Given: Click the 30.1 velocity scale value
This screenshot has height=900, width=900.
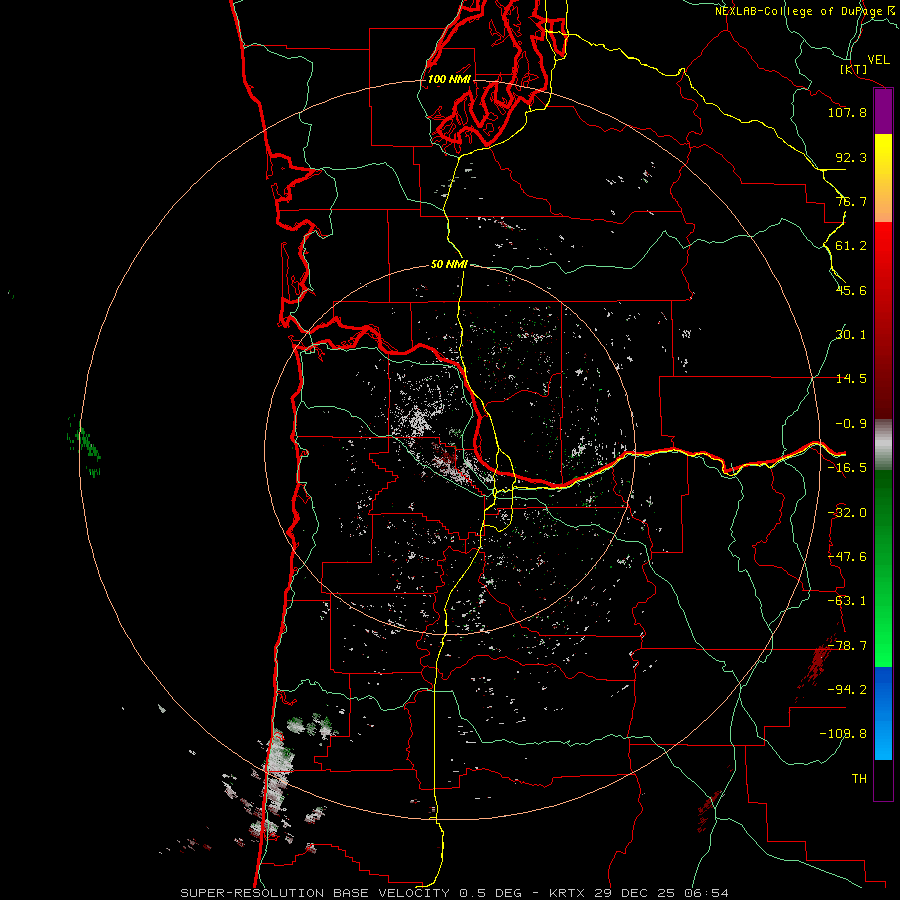Looking at the screenshot, I should coord(851,335).
